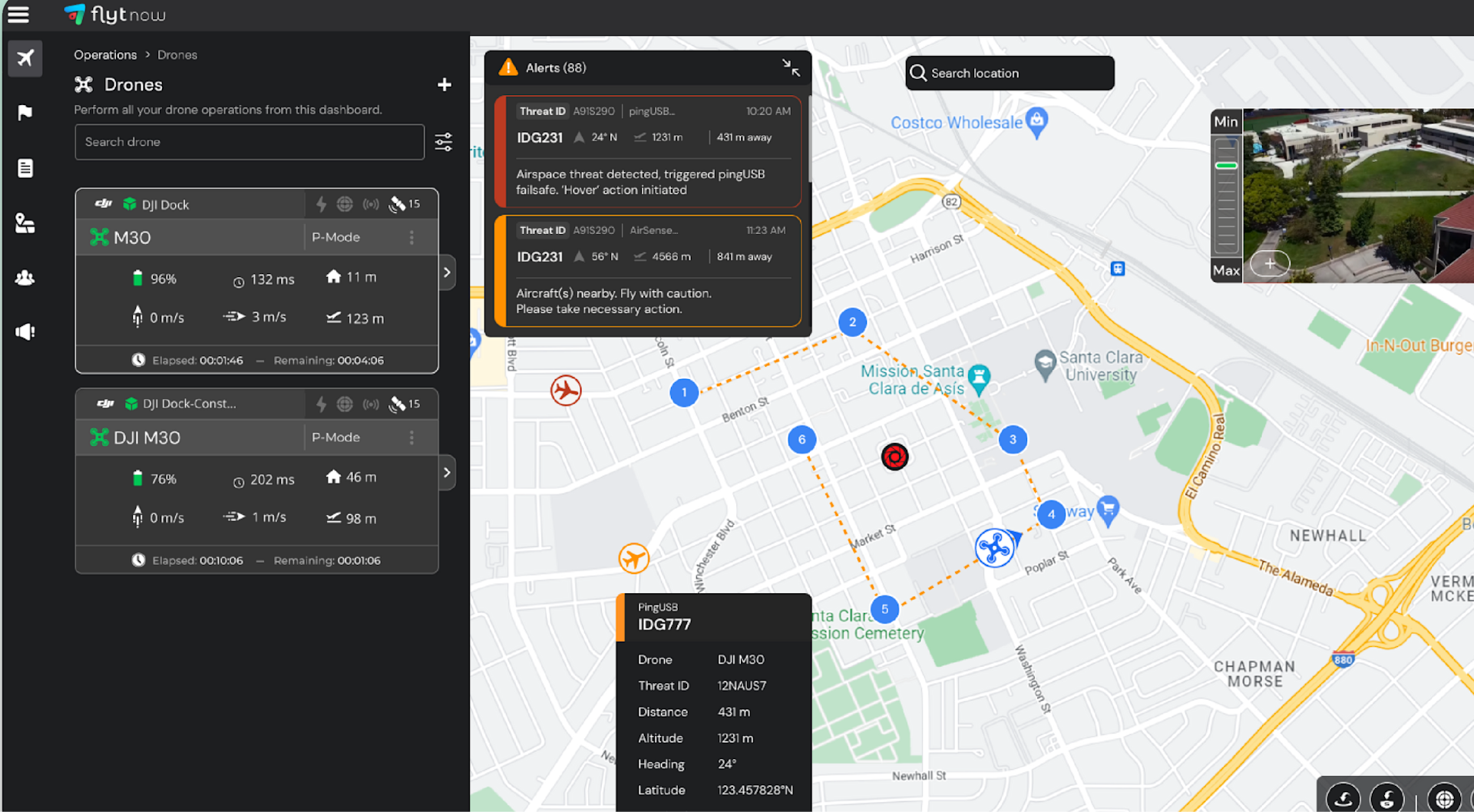1474x812 pixels.
Task: Adjust the camera zoom slider handle
Action: pos(1226,166)
